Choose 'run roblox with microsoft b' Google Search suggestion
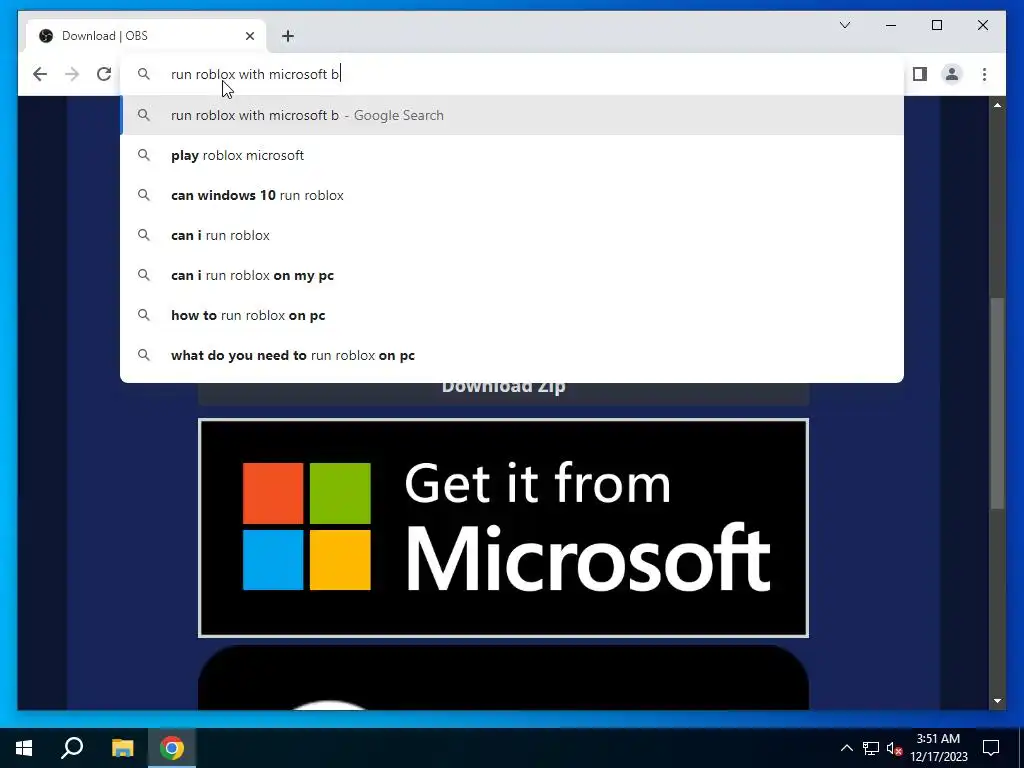This screenshot has height=768, width=1024. click(513, 116)
